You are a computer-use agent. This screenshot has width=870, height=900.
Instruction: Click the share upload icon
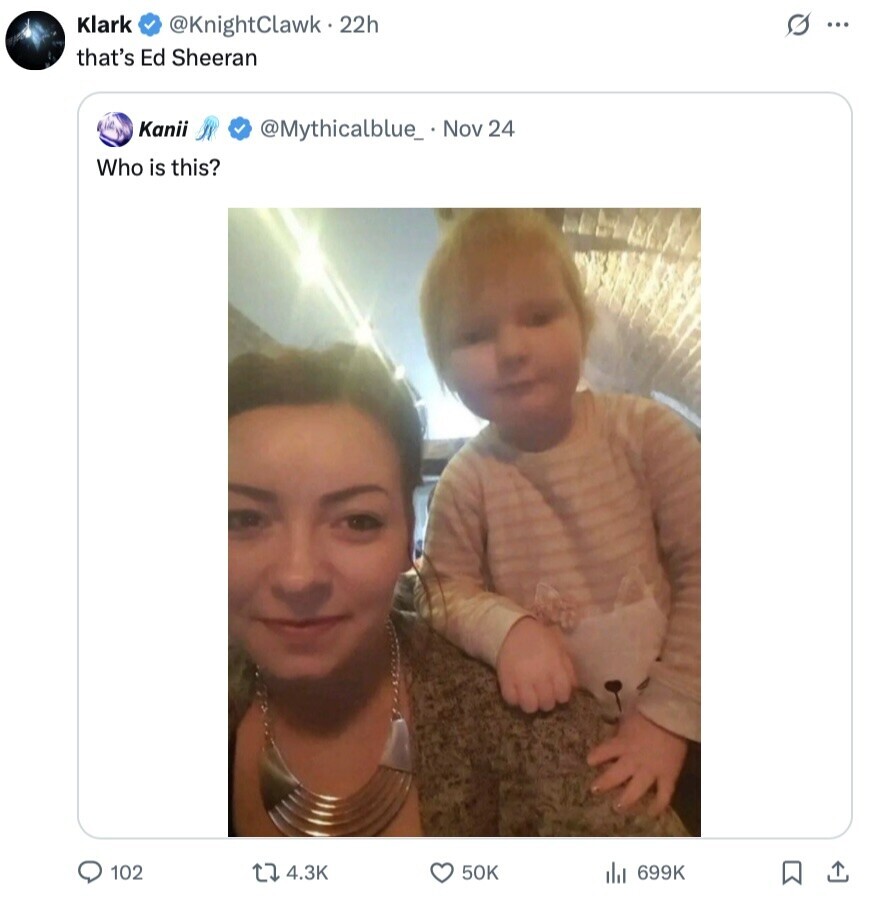836,872
